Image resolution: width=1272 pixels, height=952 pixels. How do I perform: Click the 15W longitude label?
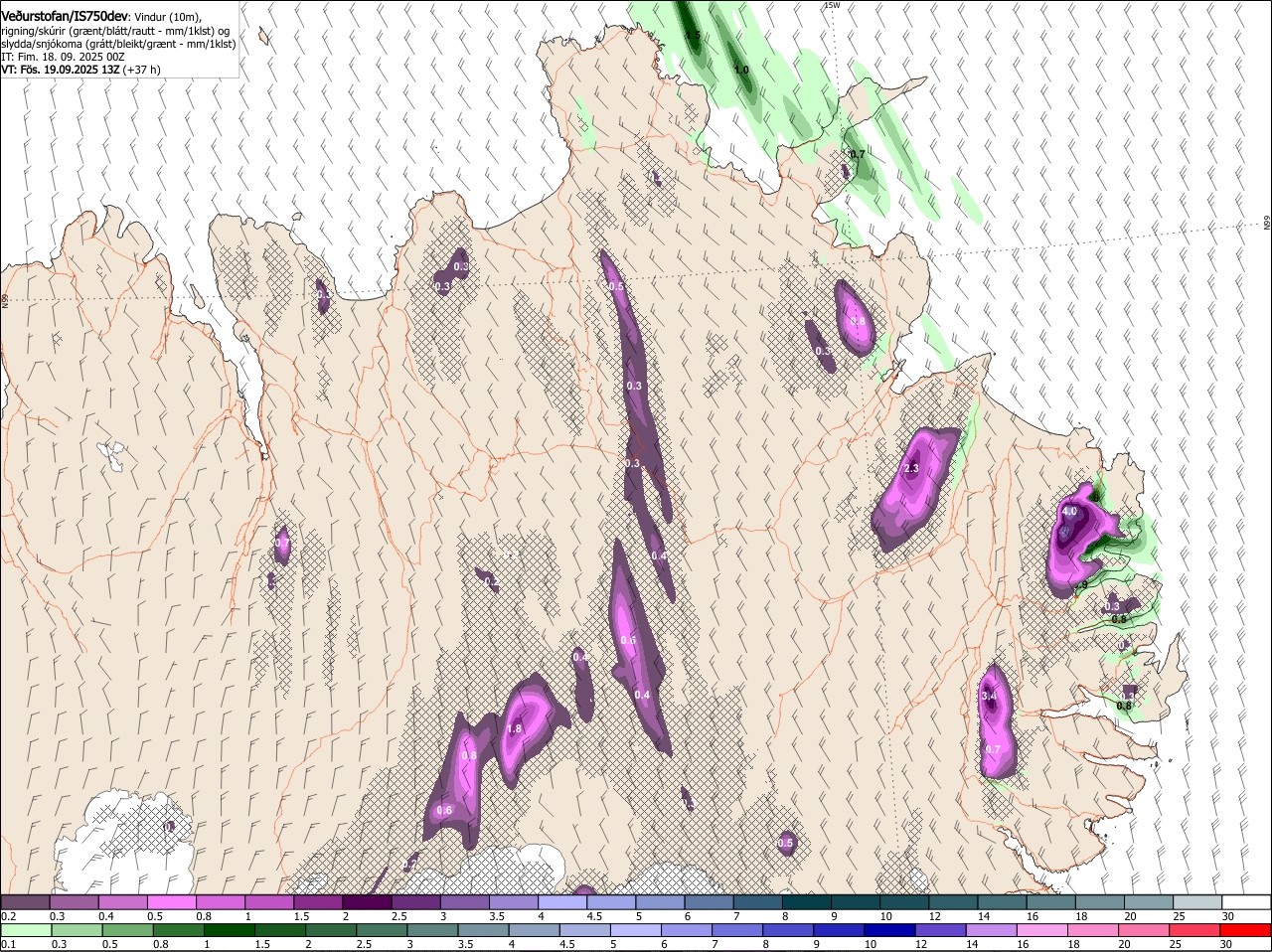(832, 5)
